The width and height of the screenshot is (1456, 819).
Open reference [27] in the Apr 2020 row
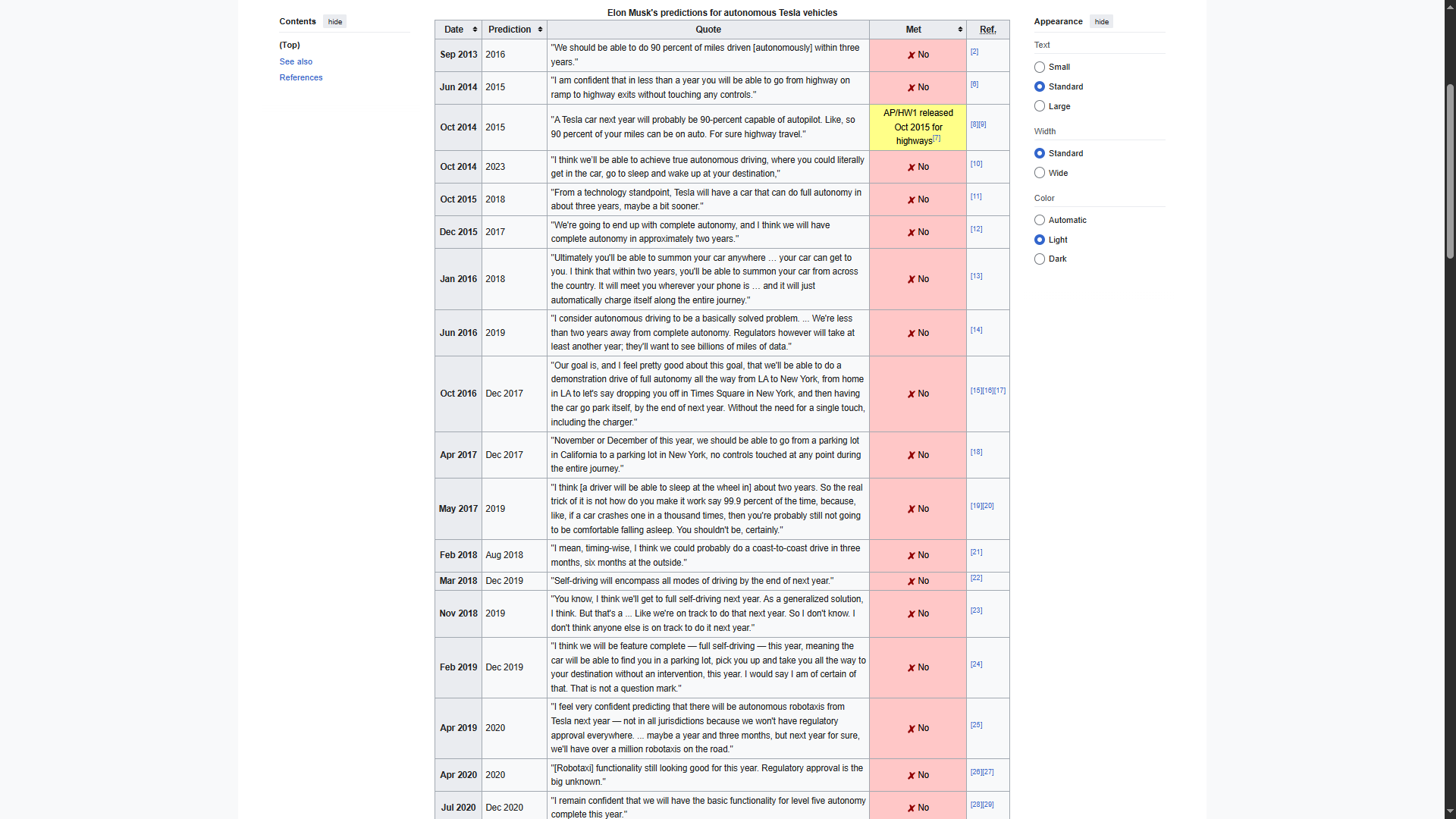[988, 773]
